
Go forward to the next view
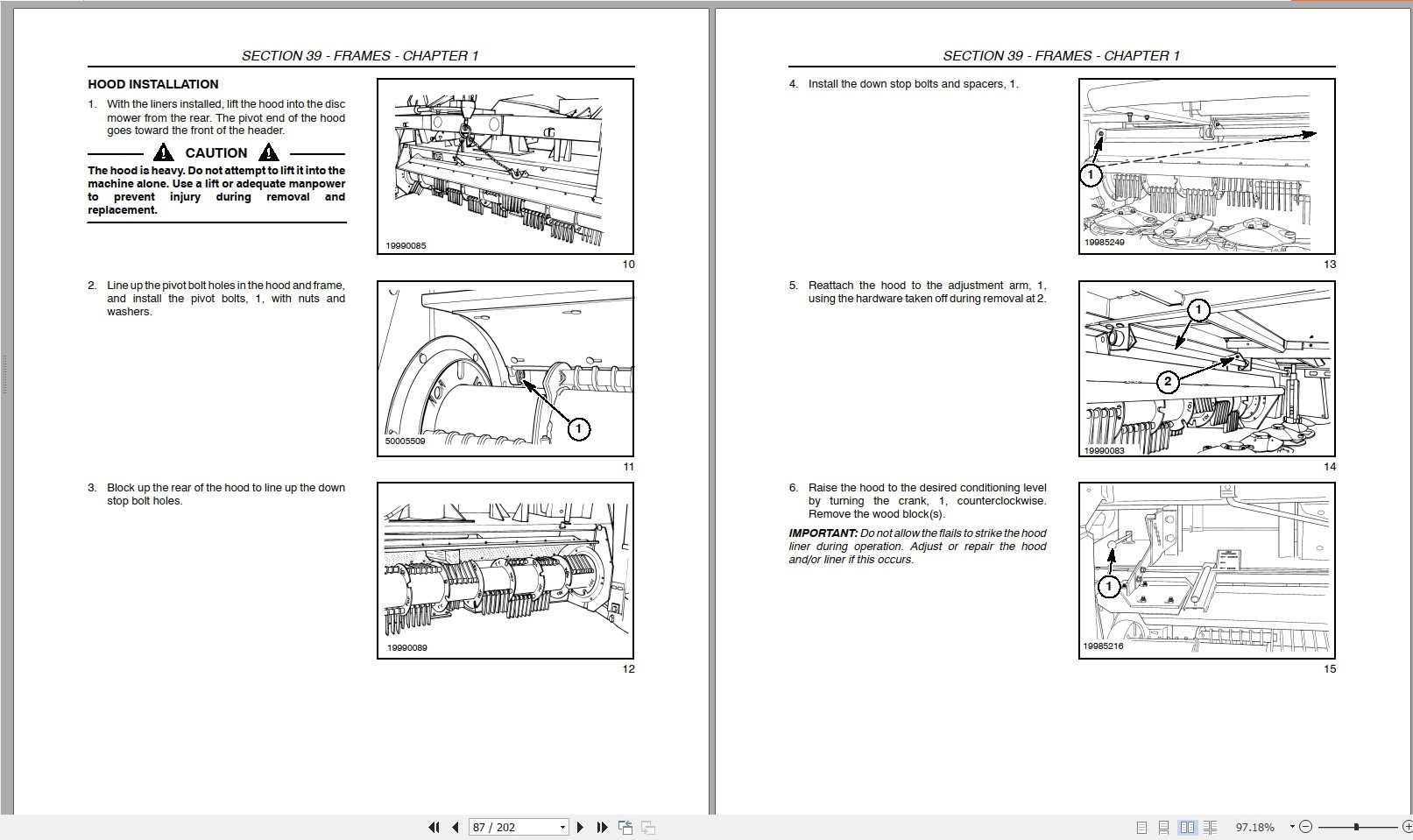coord(647,826)
